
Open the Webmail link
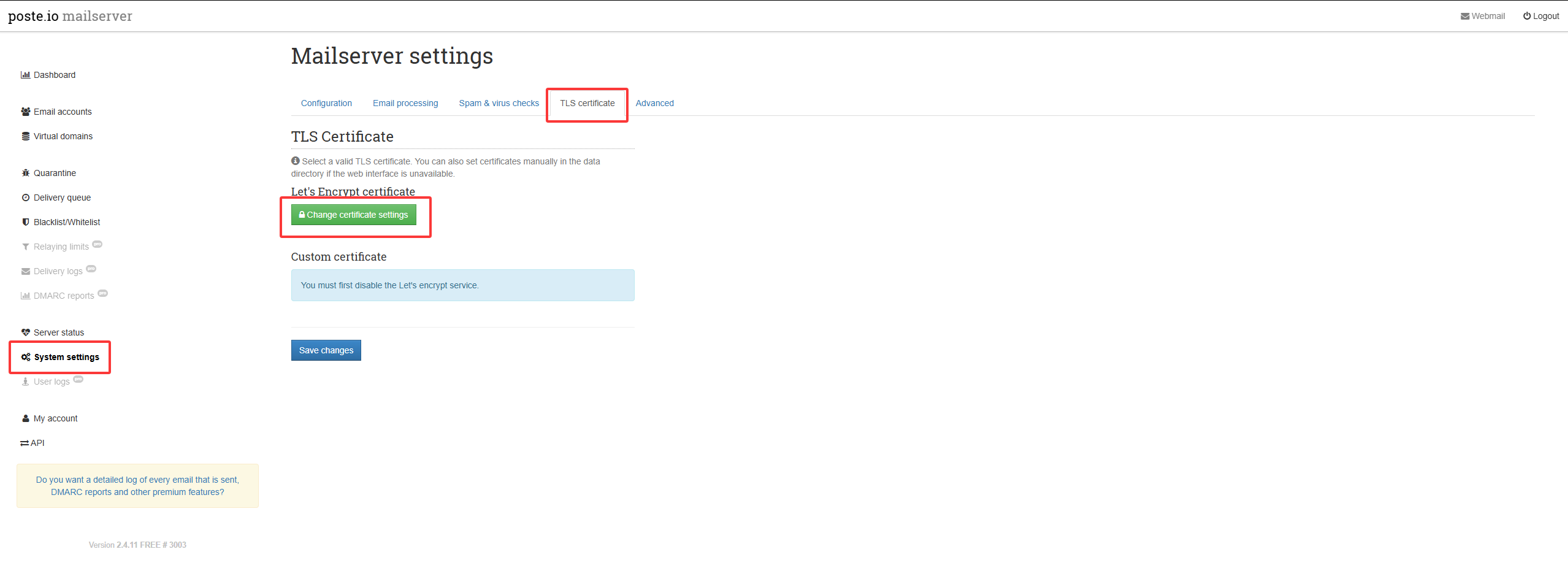[x=1483, y=16]
